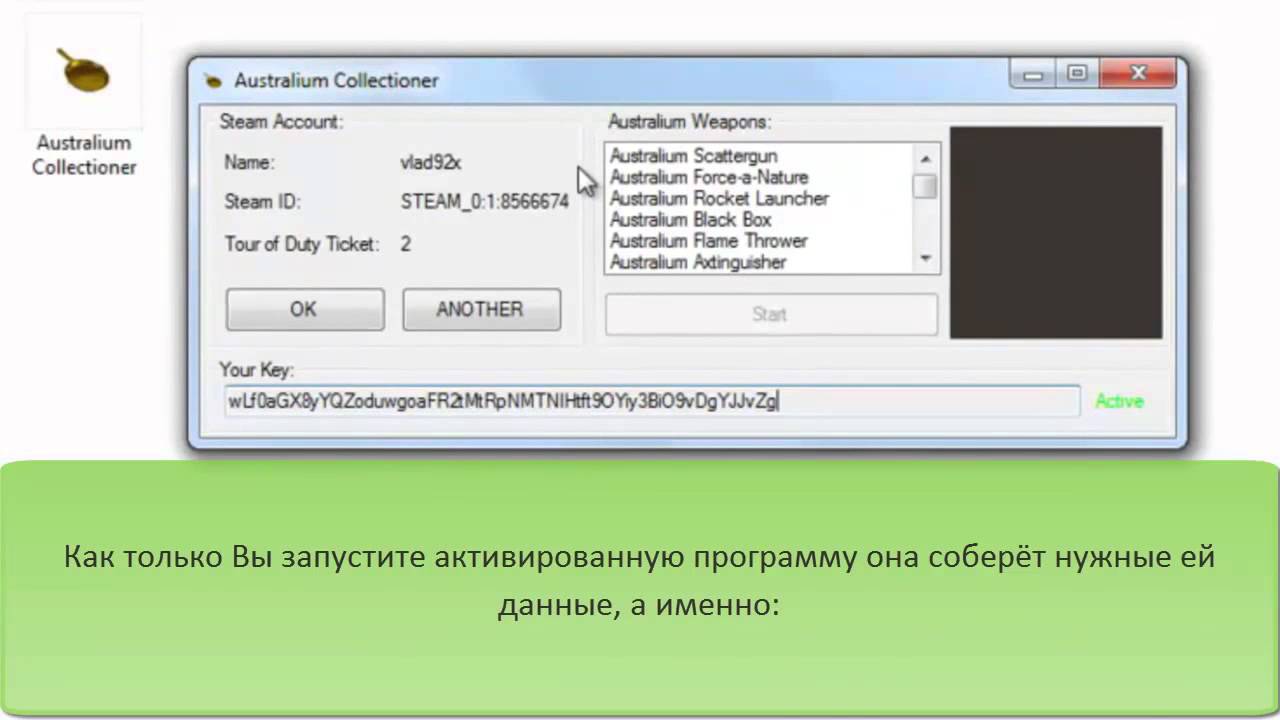Click the weapons list scrollbar thumb
The width and height of the screenshot is (1280, 720).
click(x=925, y=186)
